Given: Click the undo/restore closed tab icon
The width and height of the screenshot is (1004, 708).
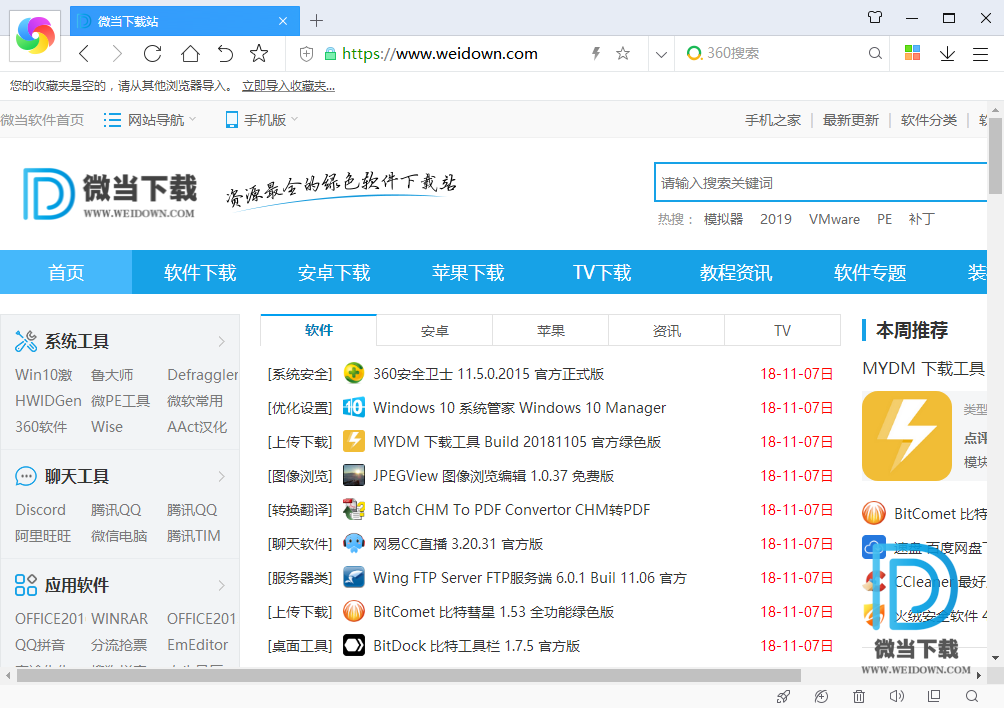Looking at the screenshot, I should [225, 53].
